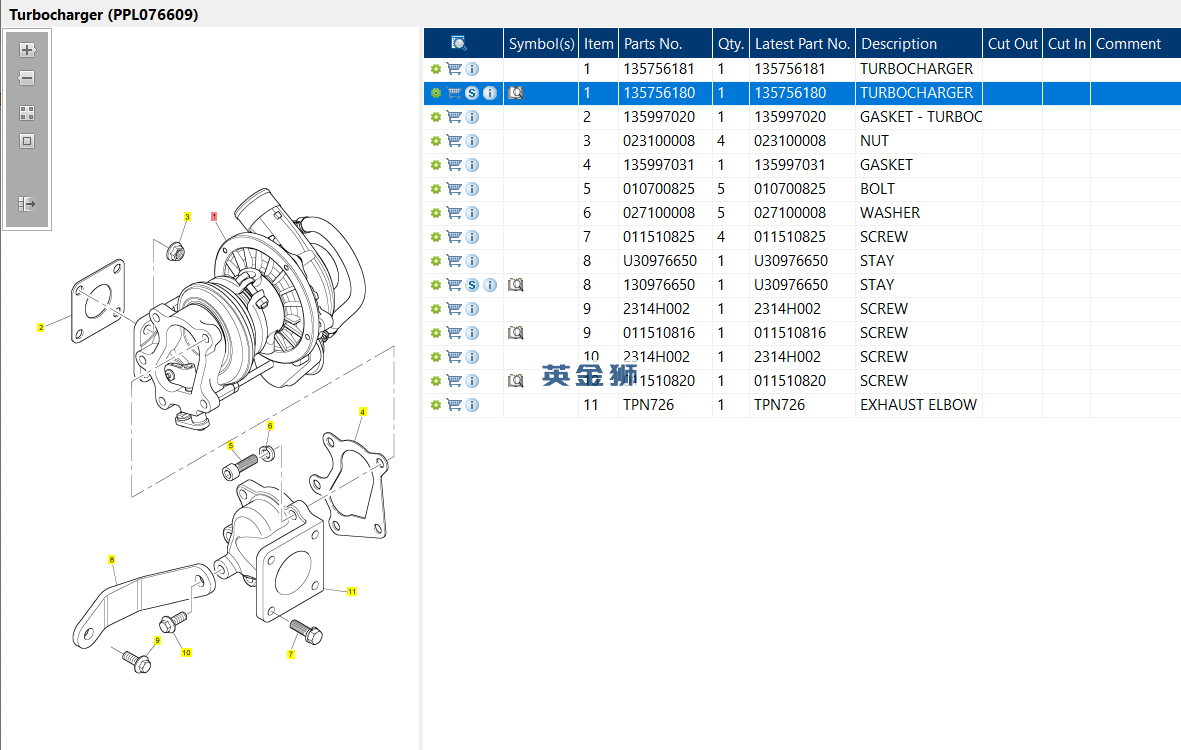Click the Description column header
The width and height of the screenshot is (1181, 750).
coord(898,43)
